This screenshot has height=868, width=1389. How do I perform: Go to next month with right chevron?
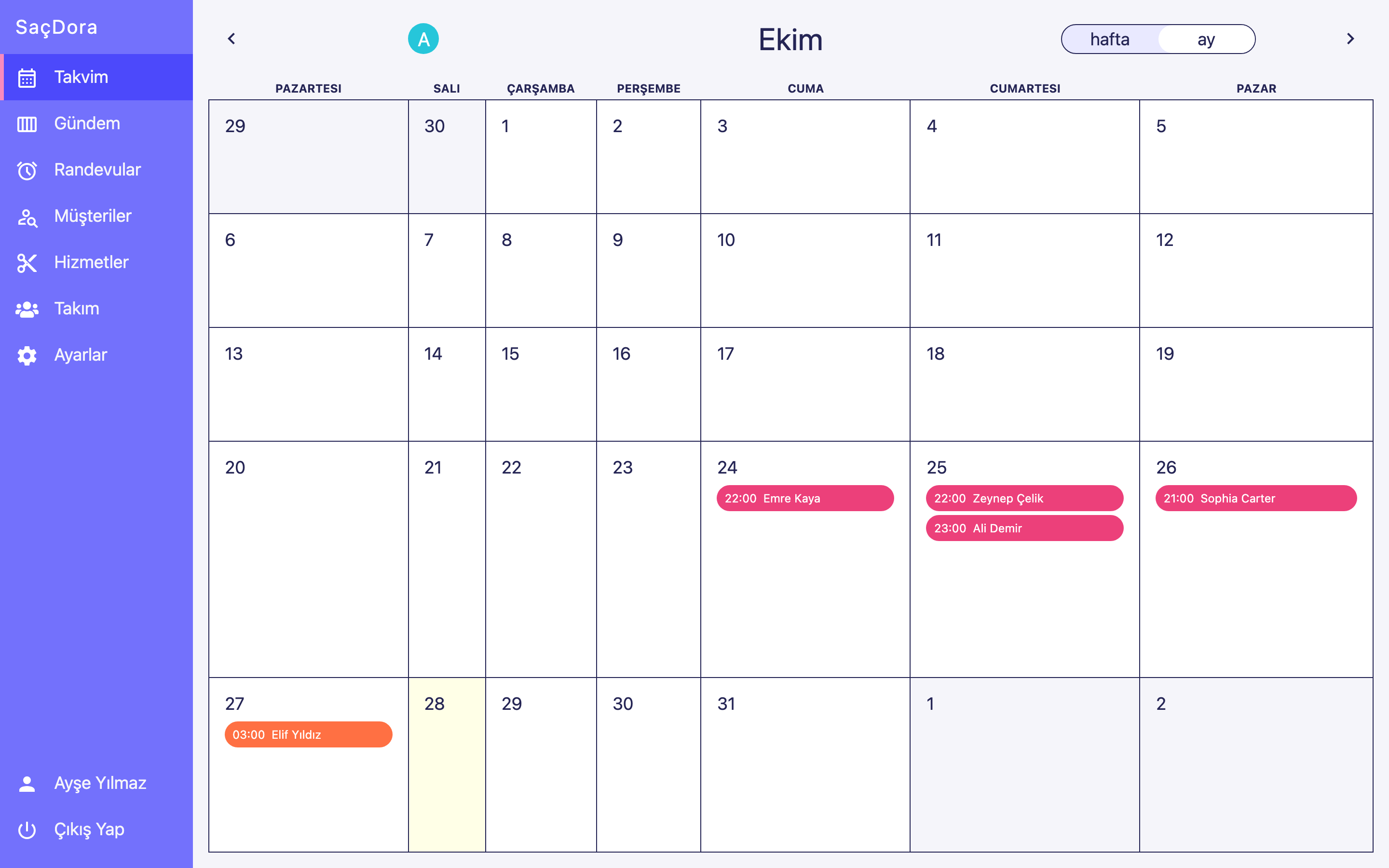click(x=1350, y=39)
